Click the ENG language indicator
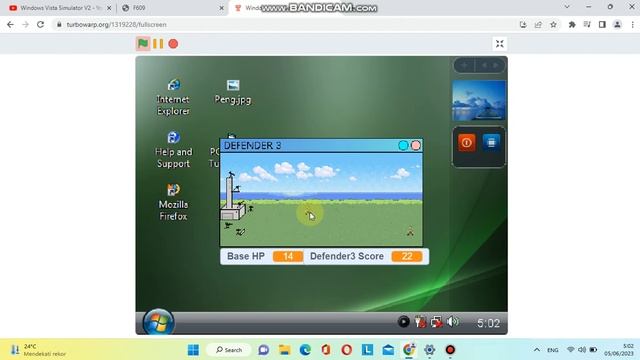Screen dimensions: 640x360 [x=553, y=350]
